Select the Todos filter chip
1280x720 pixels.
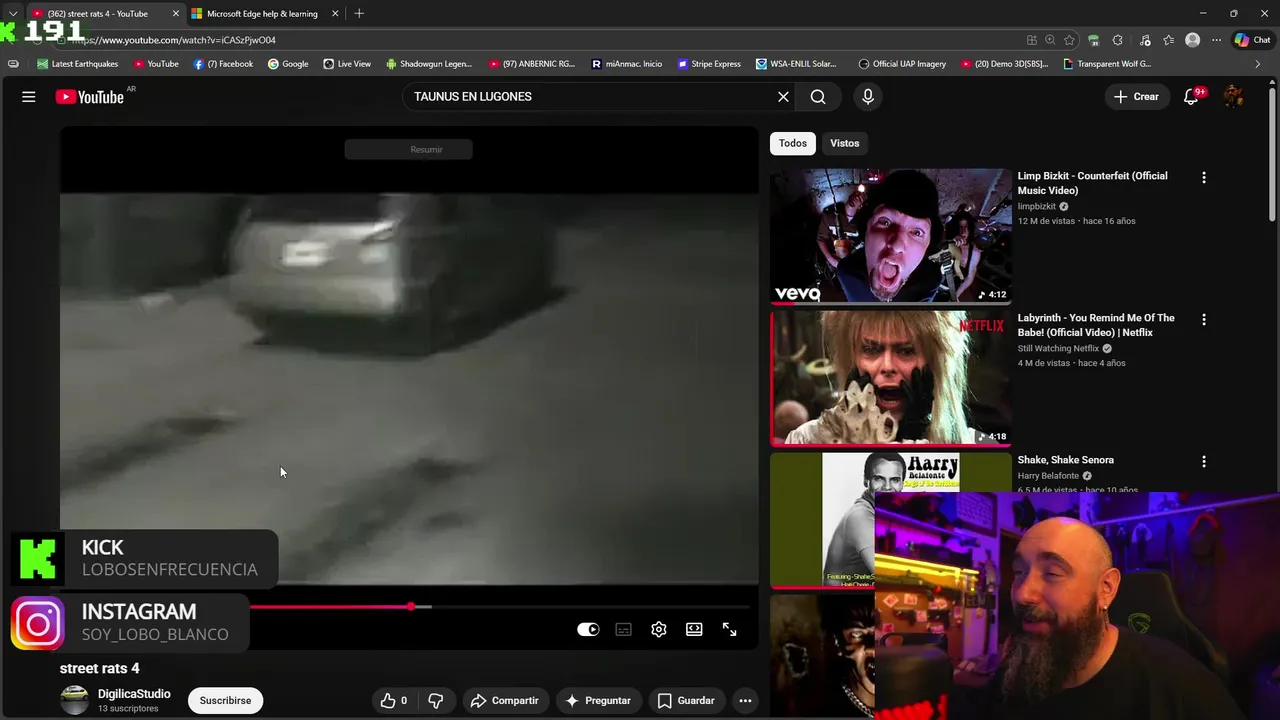click(793, 143)
